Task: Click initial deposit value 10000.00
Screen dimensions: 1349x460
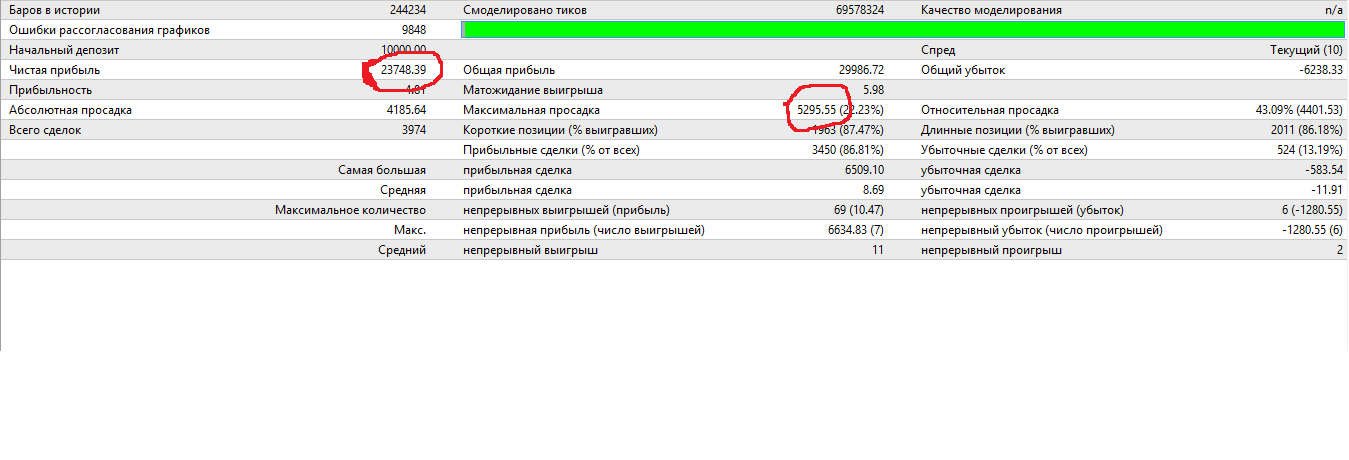Action: coord(404,50)
